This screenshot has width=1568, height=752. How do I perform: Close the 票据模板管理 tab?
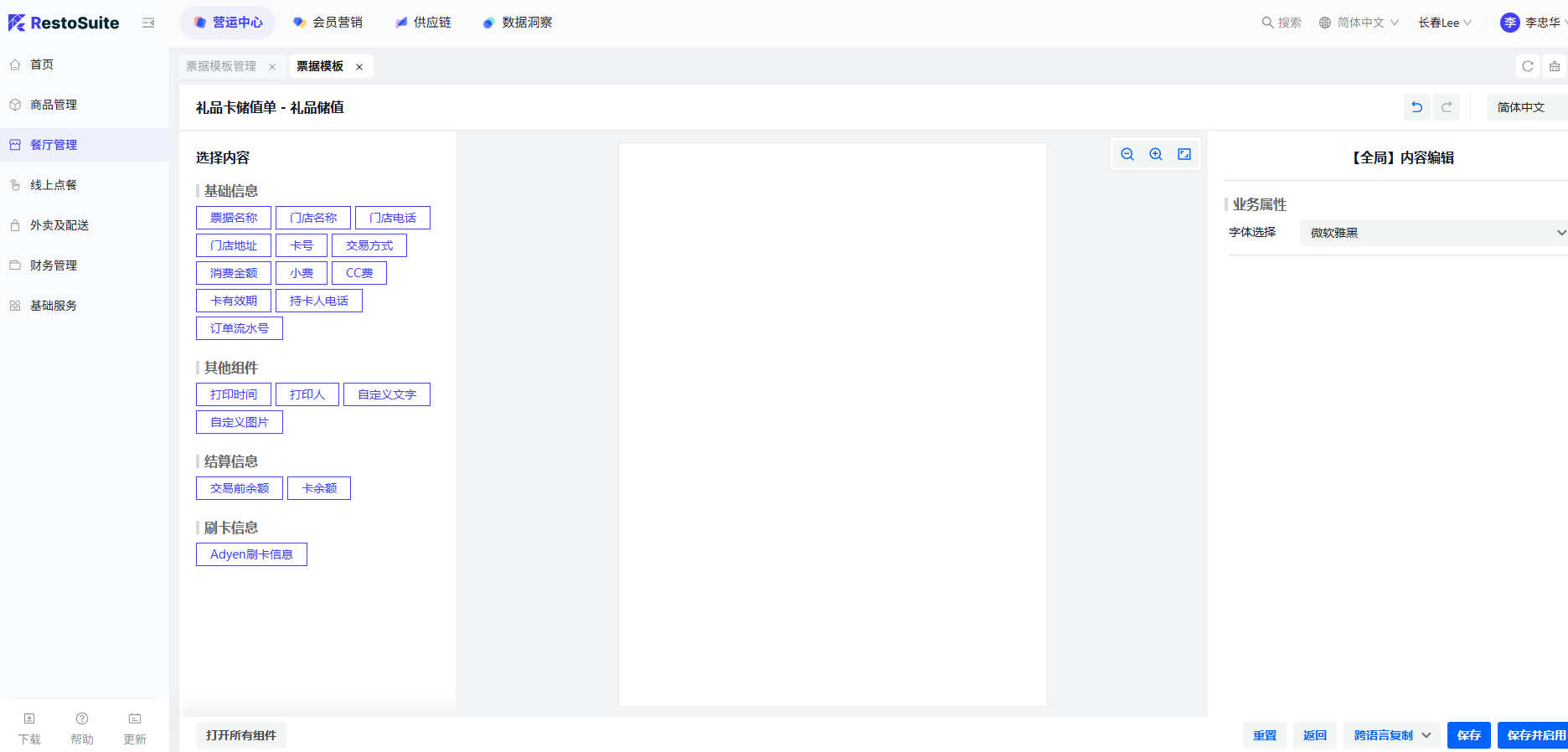coord(272,67)
